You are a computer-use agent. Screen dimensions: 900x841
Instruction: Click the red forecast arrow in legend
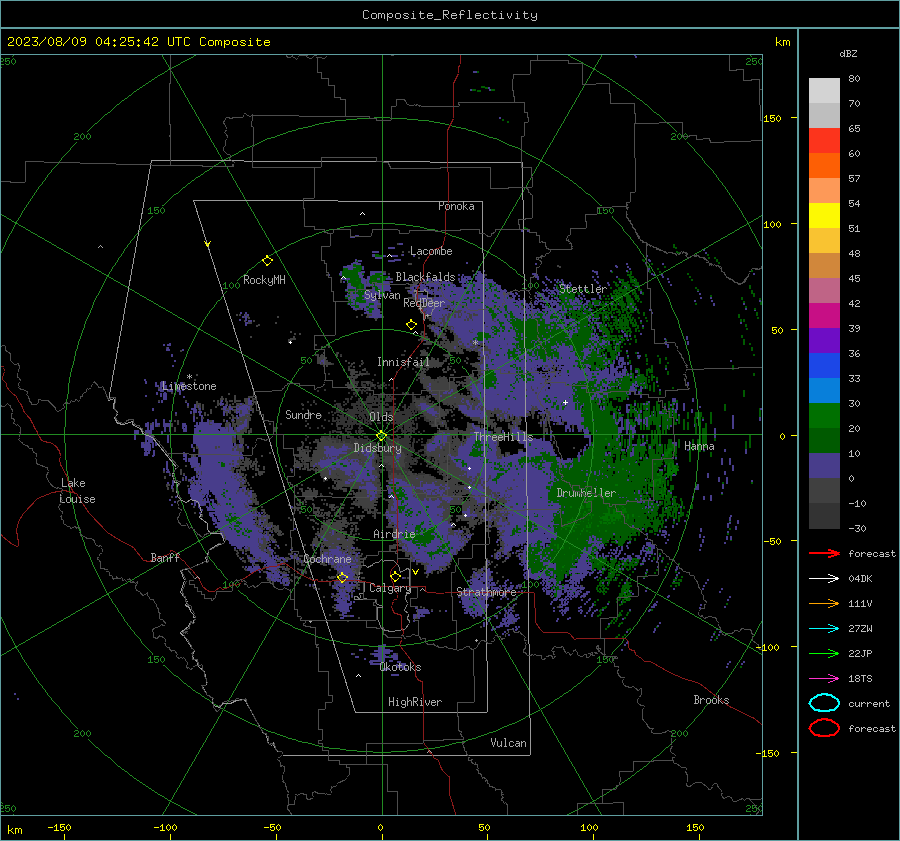(x=824, y=553)
